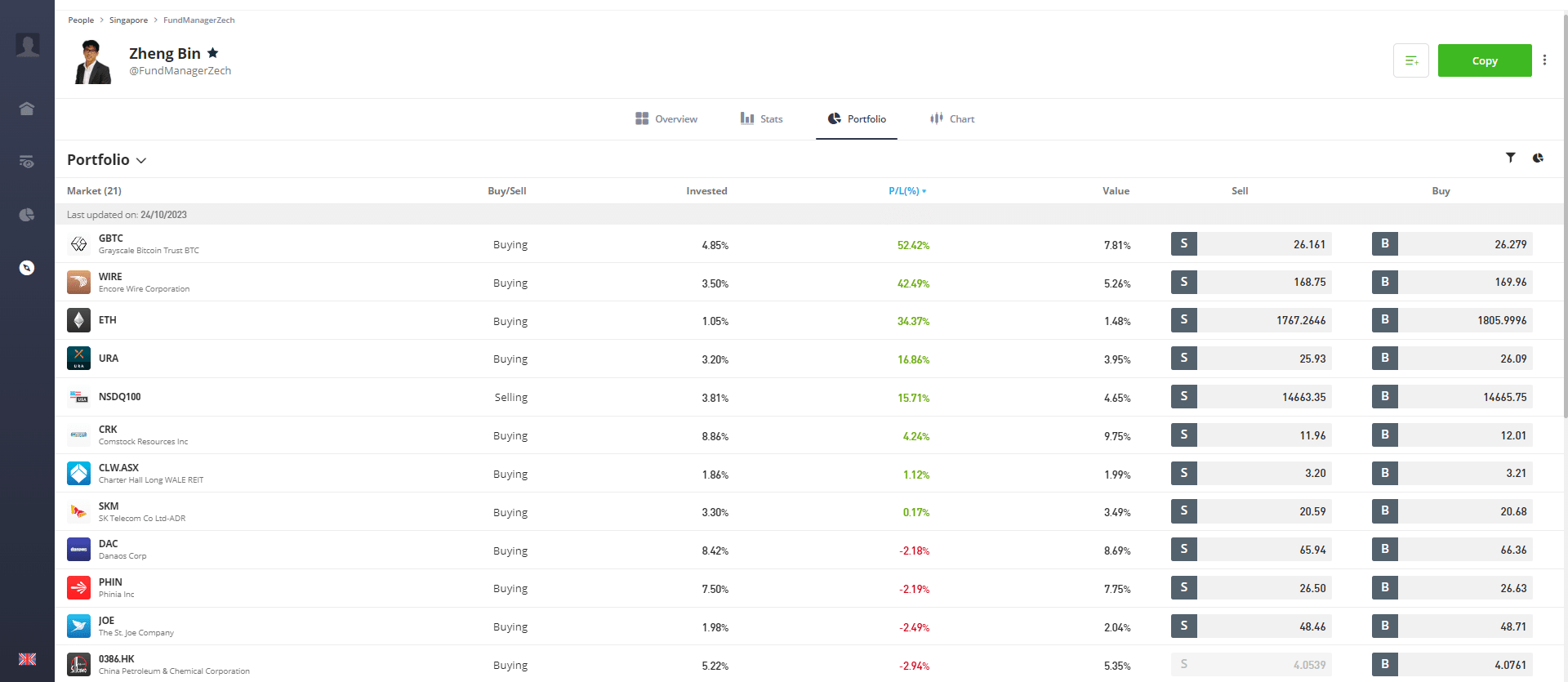Open Zheng Bin's profile photo
Screen dimensions: 1568x682
point(92,61)
